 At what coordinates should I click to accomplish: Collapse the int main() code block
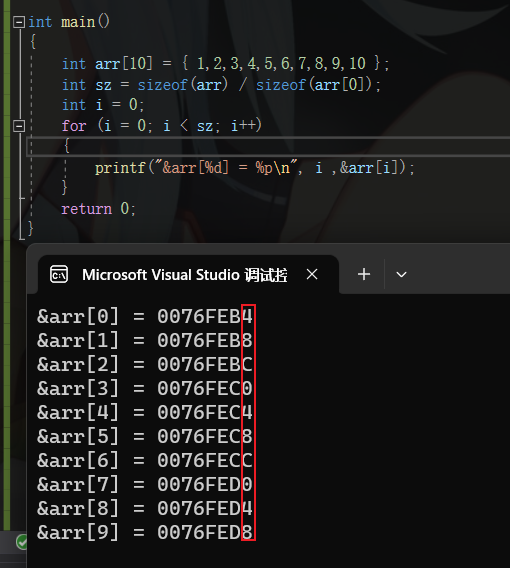coord(19,22)
